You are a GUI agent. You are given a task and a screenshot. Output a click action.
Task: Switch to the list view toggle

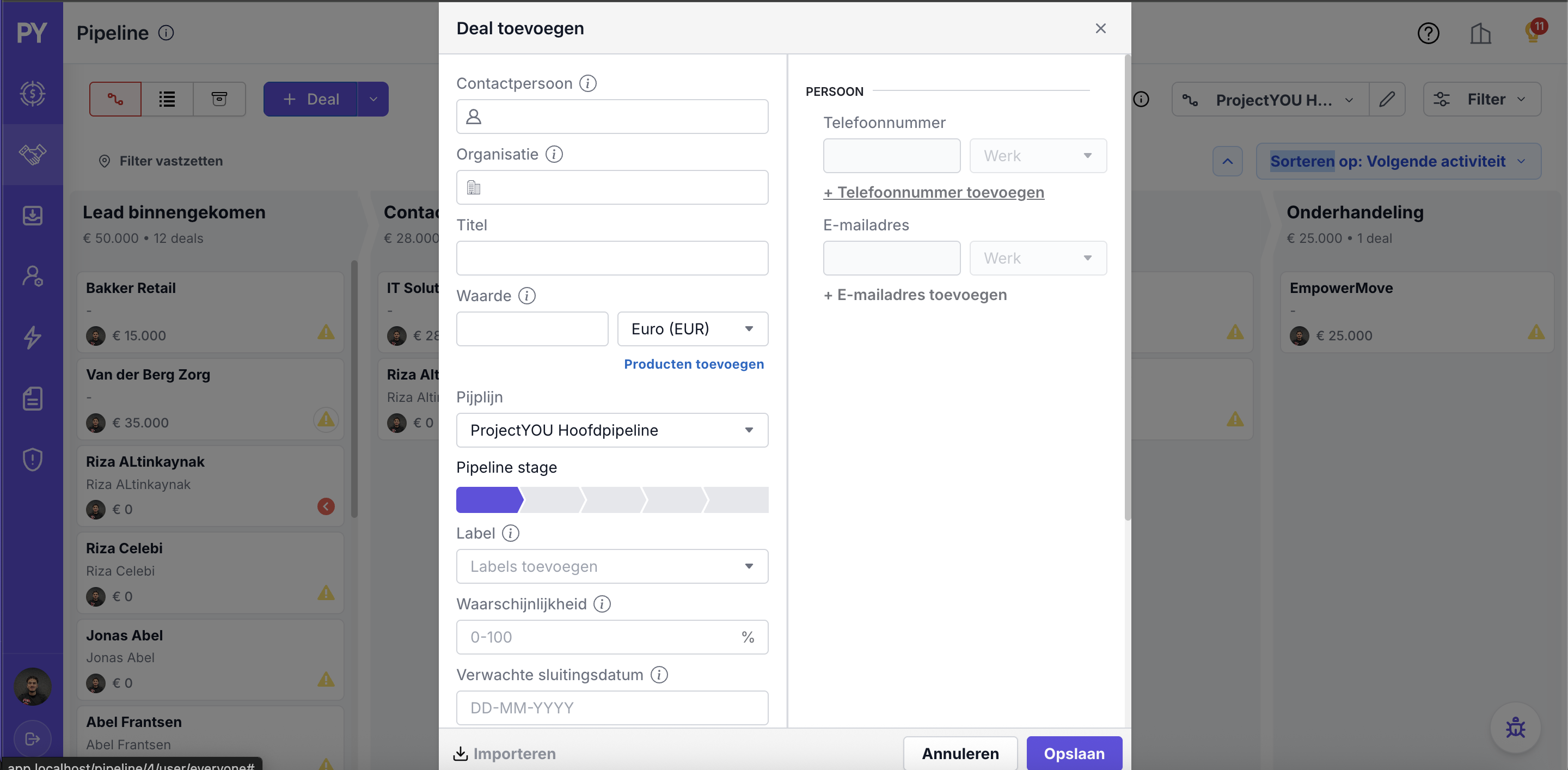167,99
